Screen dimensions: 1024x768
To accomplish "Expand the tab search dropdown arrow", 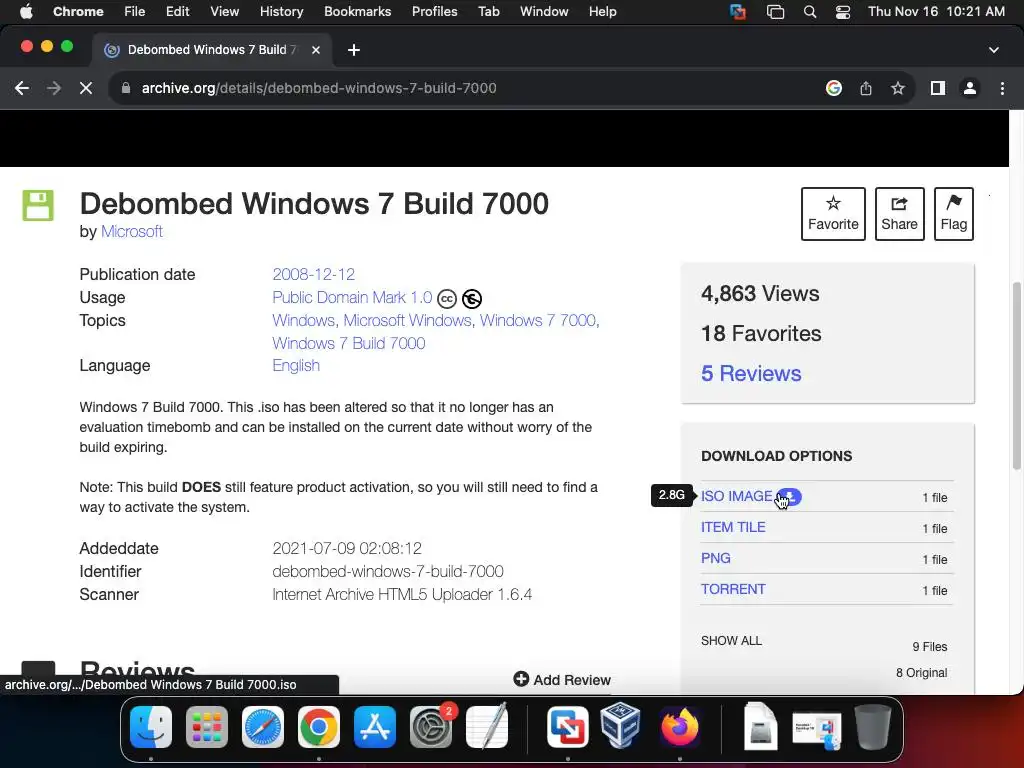I will coord(993,50).
